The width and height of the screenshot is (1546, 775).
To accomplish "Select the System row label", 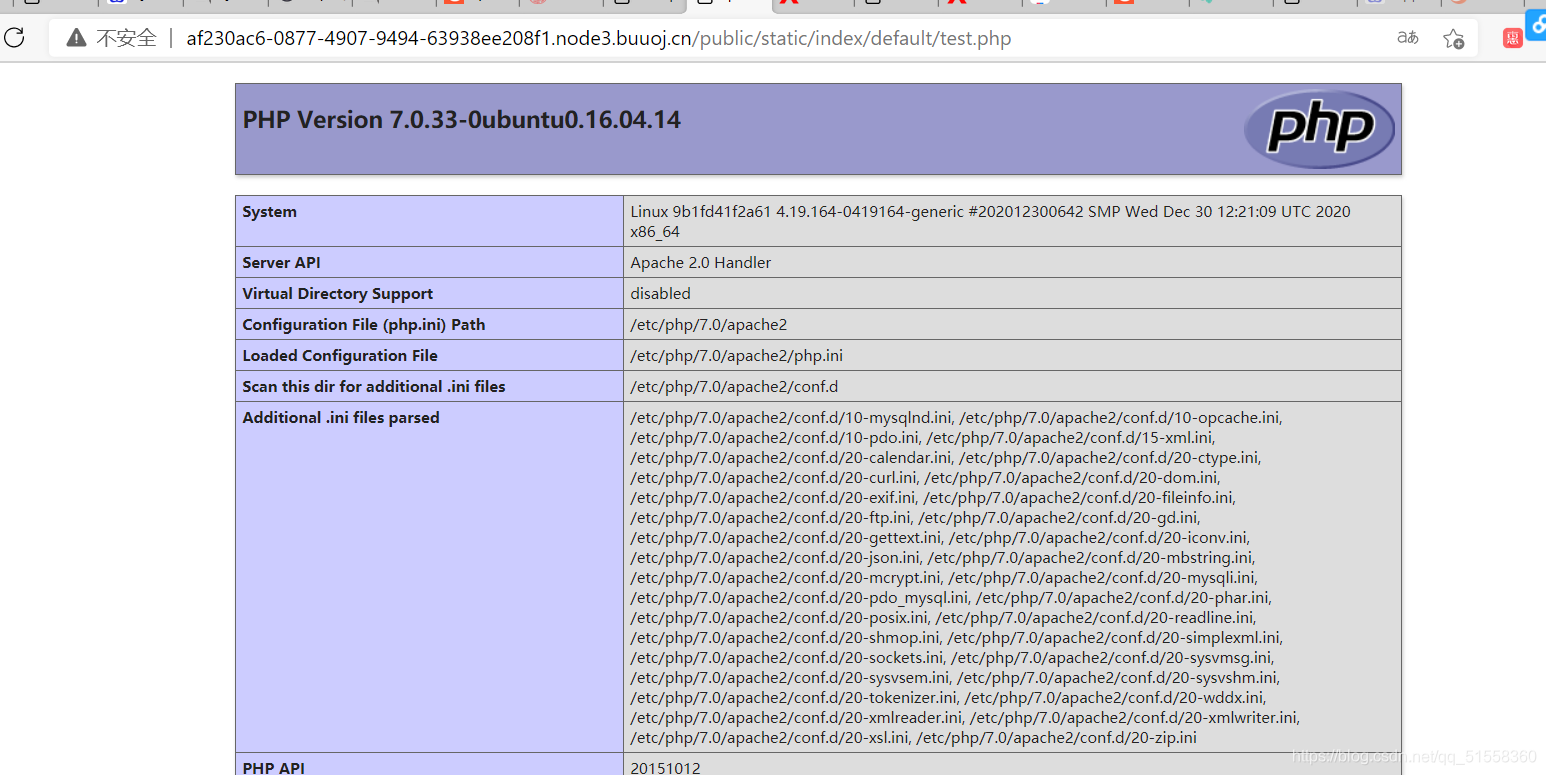I will click(x=269, y=212).
